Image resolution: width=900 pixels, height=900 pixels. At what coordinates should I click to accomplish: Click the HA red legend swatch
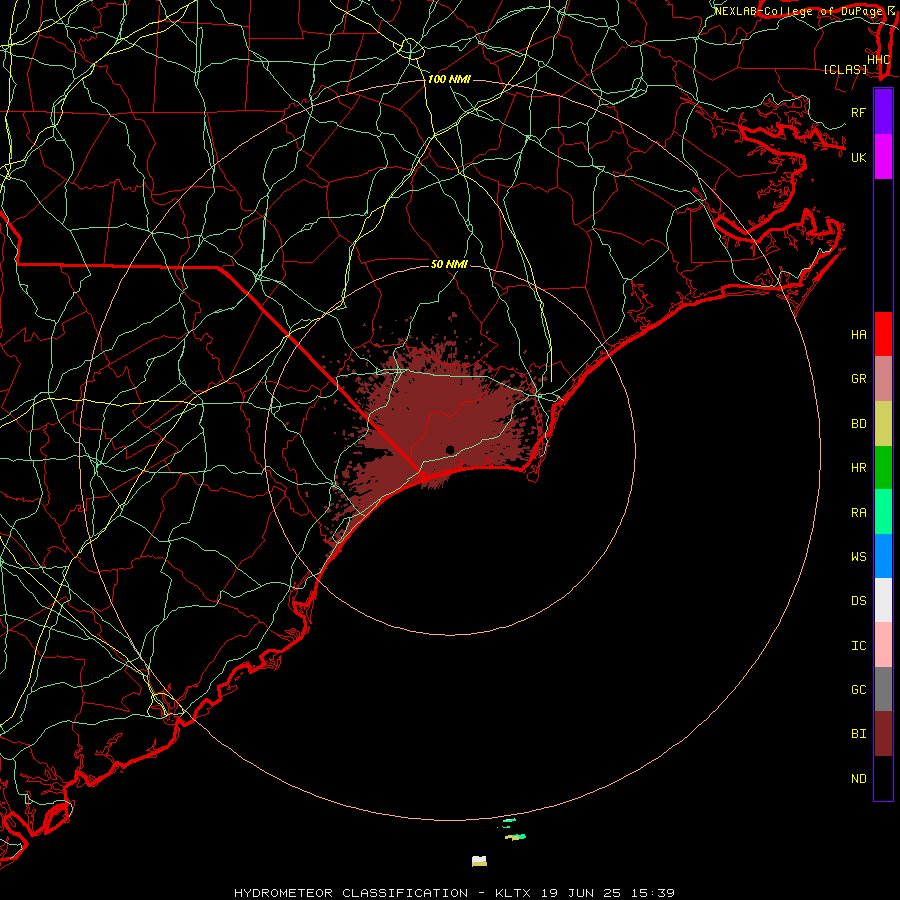(x=883, y=334)
